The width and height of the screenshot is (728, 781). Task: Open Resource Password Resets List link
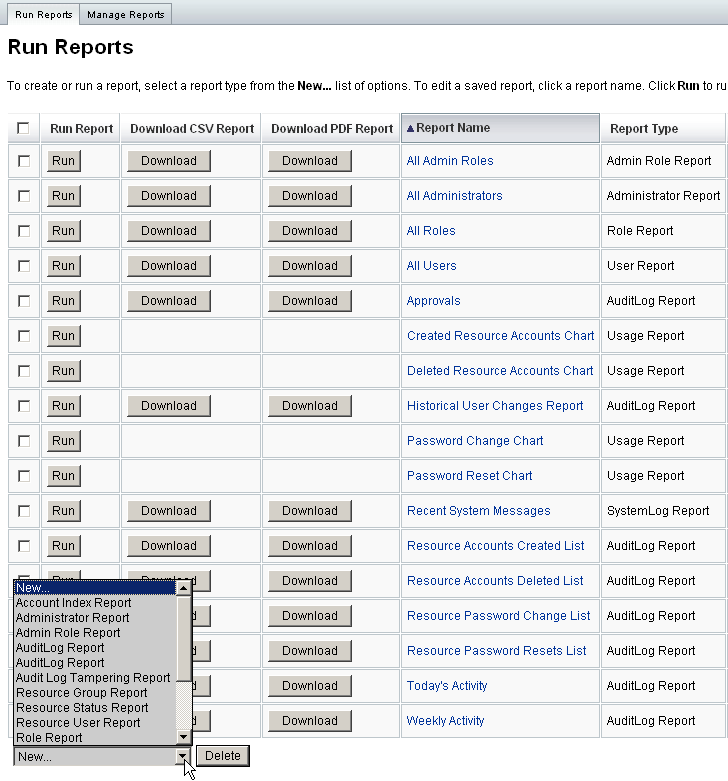coord(496,651)
